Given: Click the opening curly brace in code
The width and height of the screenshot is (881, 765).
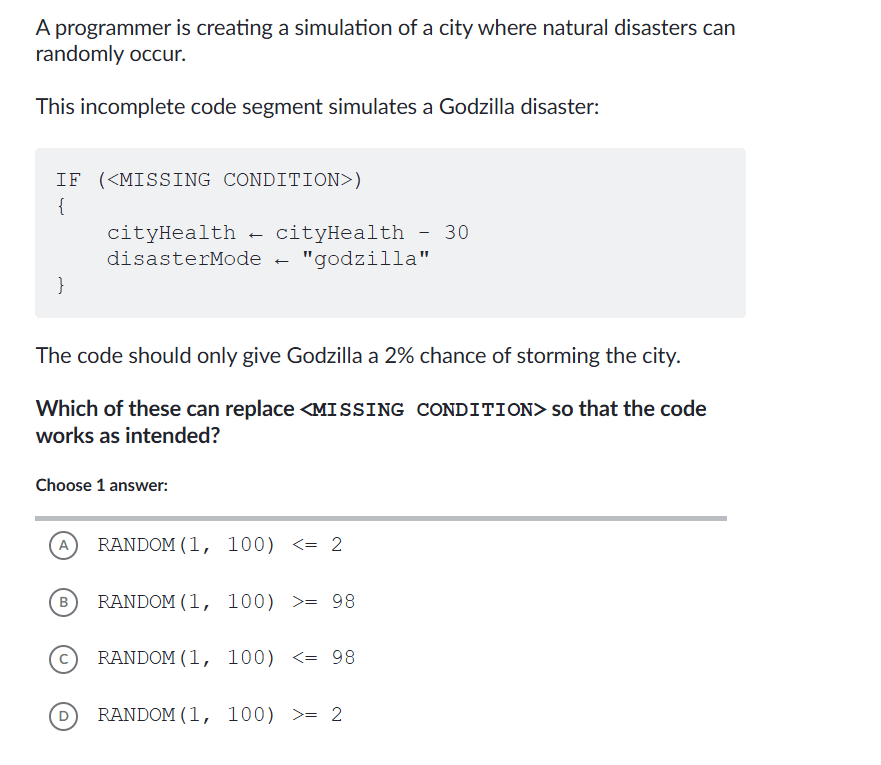Looking at the screenshot, I should click(x=62, y=207).
